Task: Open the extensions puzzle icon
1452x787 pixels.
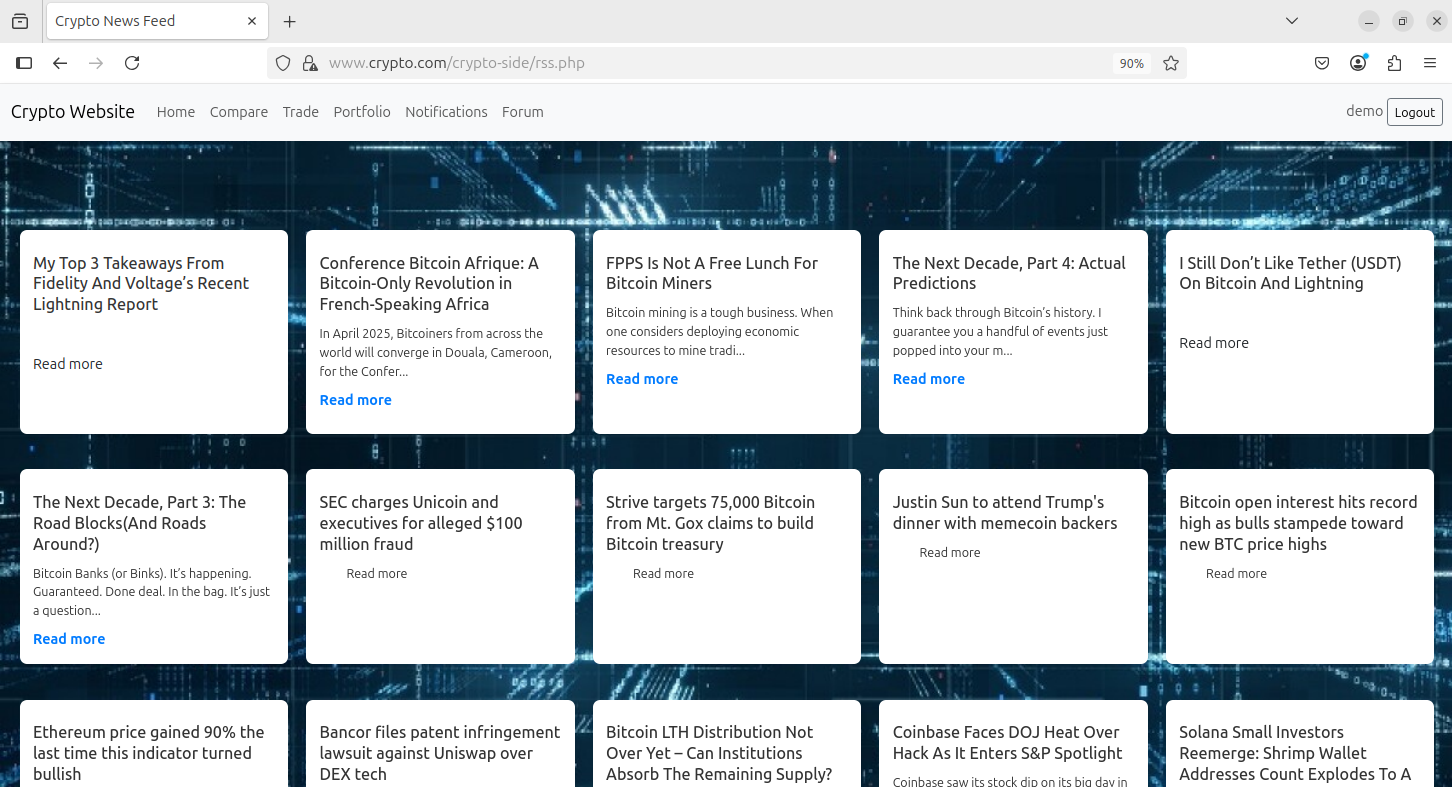Action: pos(1394,63)
